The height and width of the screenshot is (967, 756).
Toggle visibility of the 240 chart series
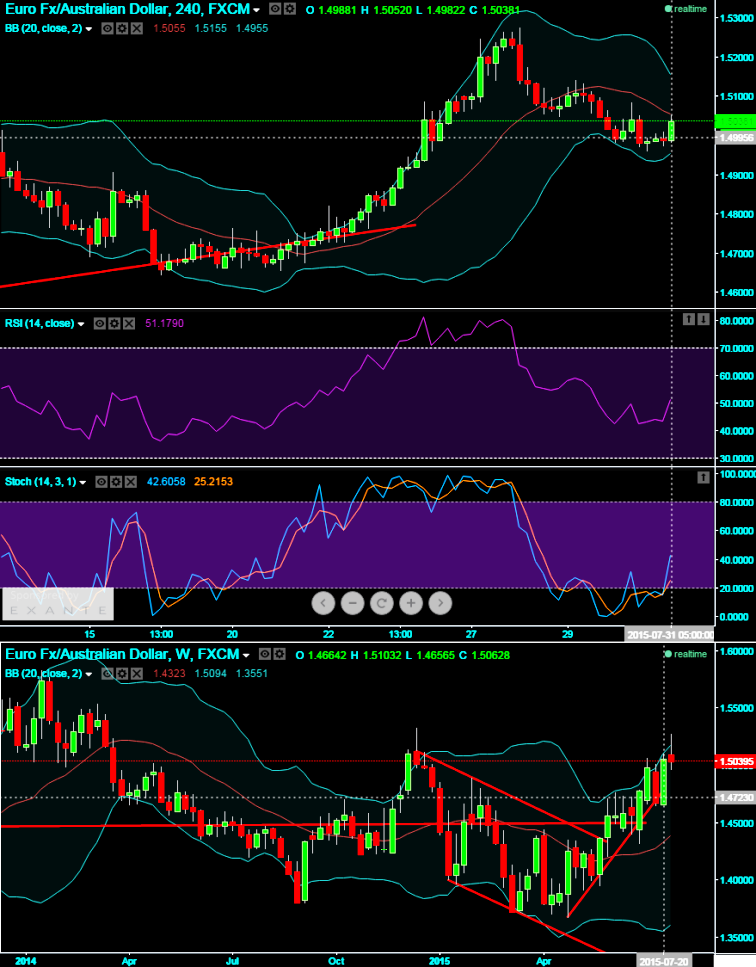276,9
